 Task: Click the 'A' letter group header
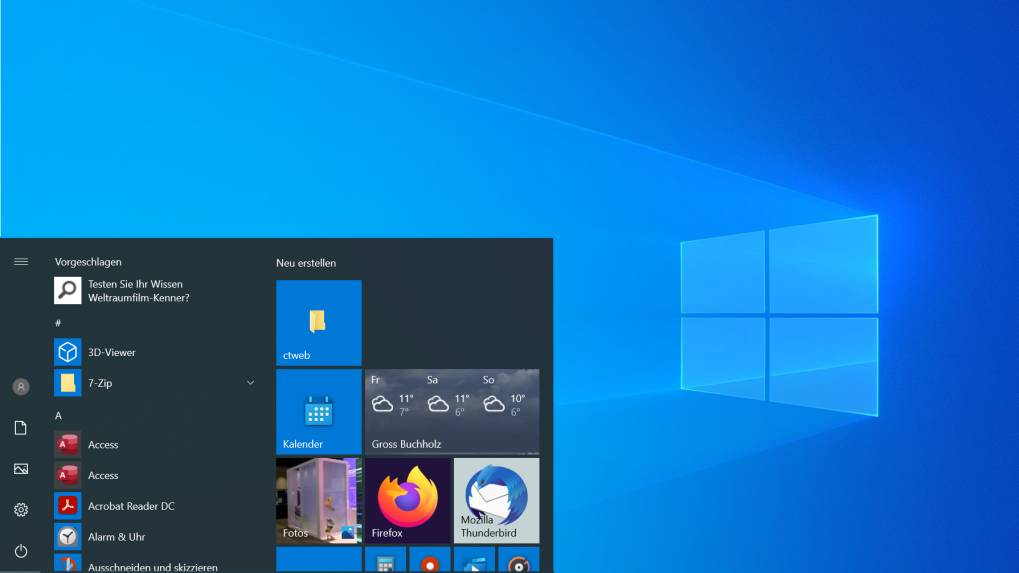coord(58,415)
